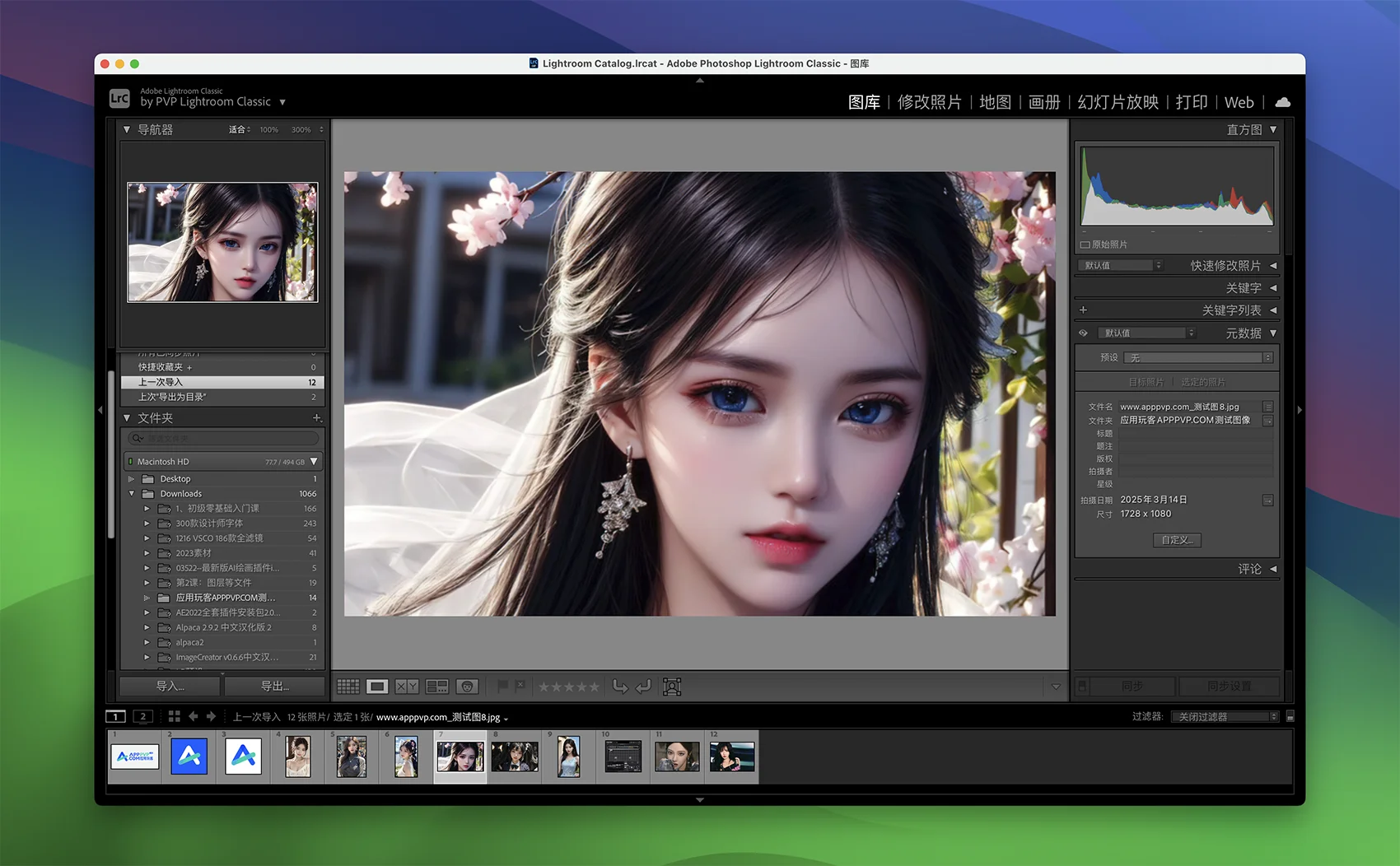Collapse the Downloads folder

coord(131,494)
